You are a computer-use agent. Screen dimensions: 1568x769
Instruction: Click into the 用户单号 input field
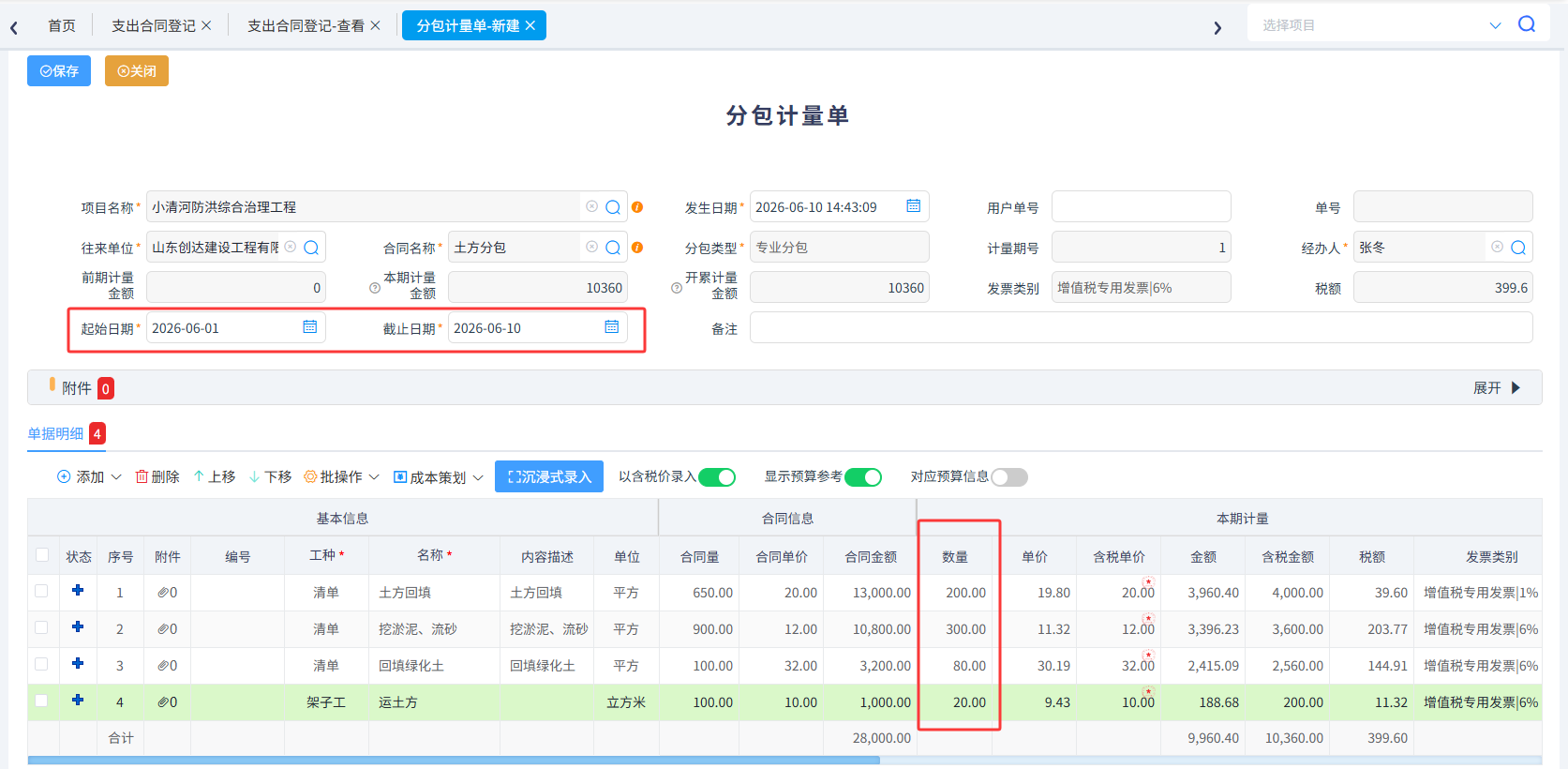tap(1141, 206)
